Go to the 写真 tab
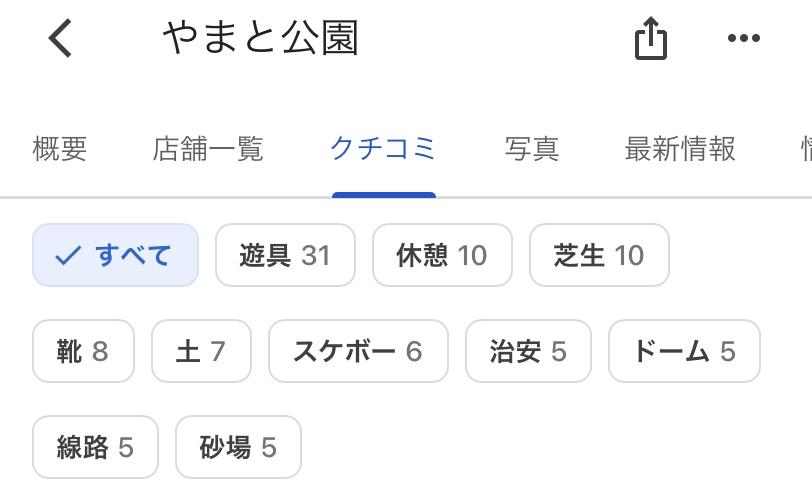Screen dimensions: 812x492 click(531, 149)
